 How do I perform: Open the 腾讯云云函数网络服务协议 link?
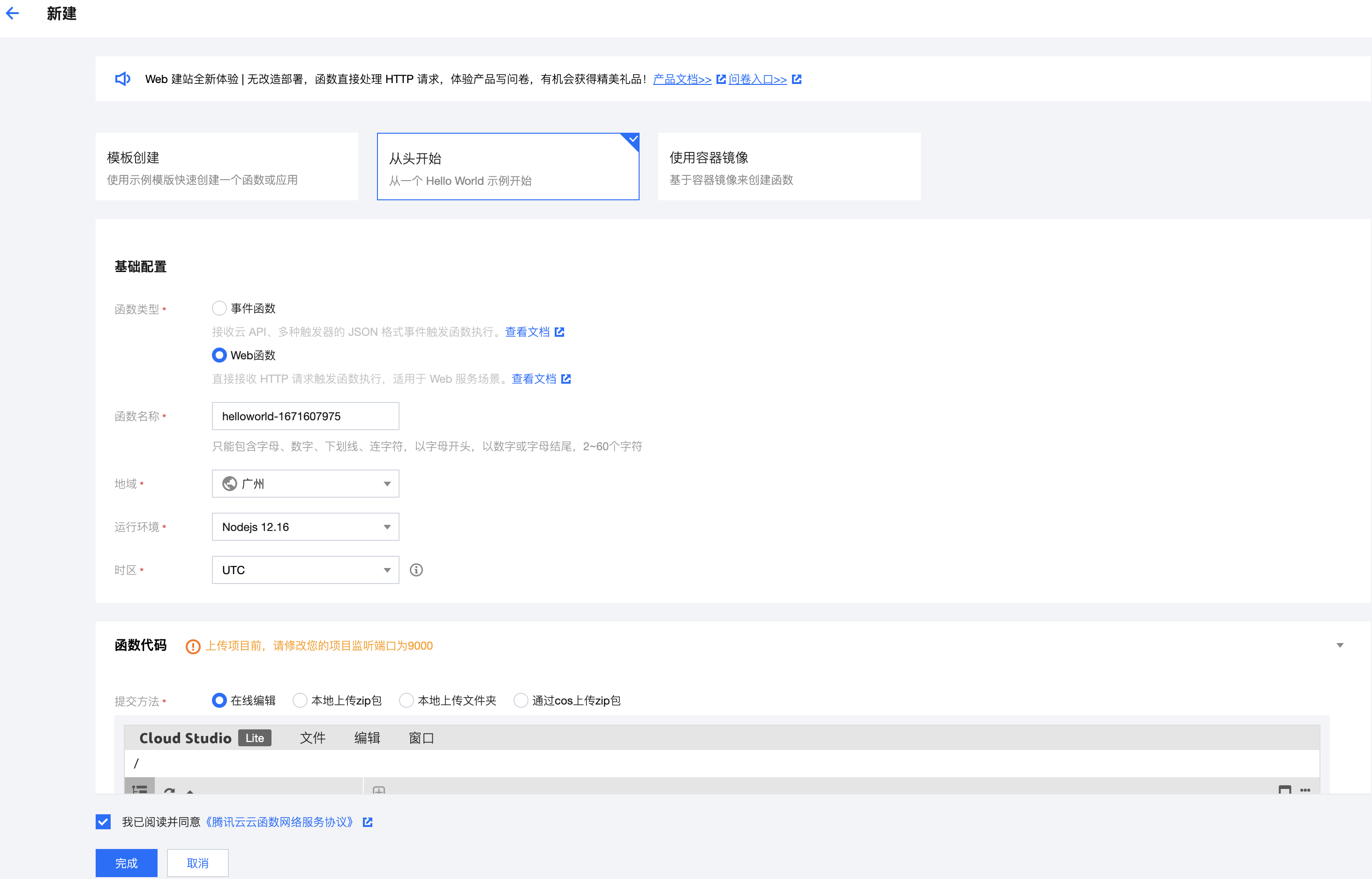click(x=279, y=822)
